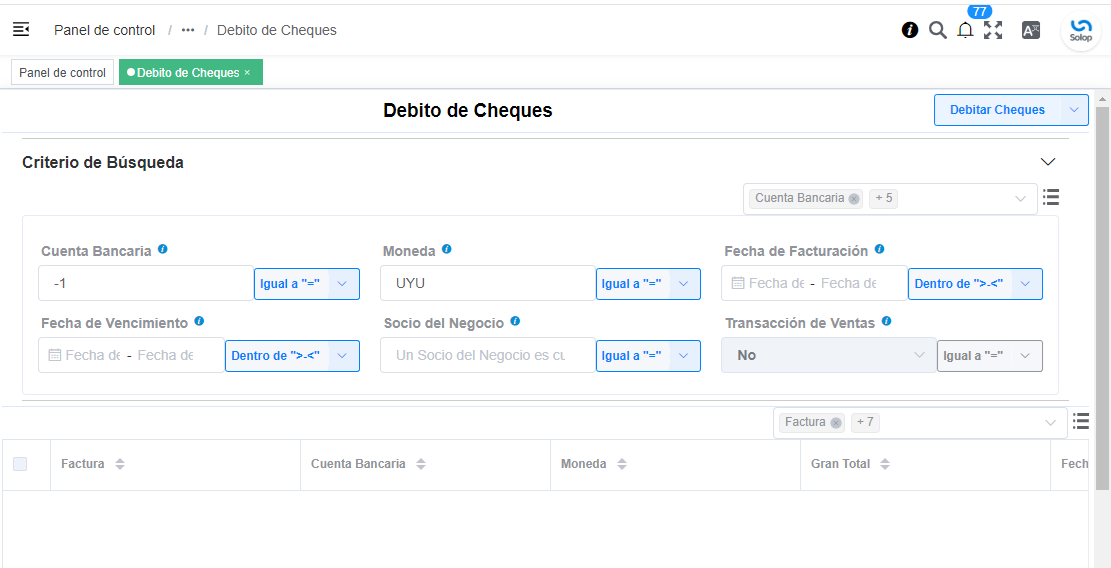Click the Moneda input field
This screenshot has height=568, width=1111.
click(487, 283)
